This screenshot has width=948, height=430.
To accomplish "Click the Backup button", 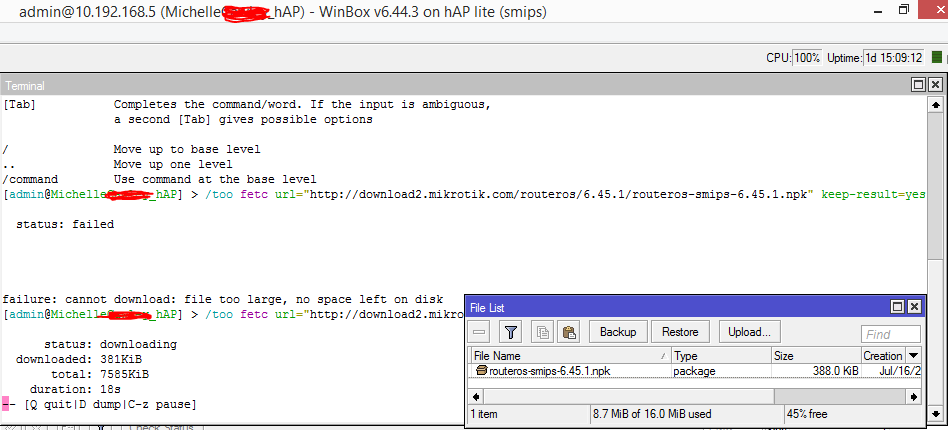I will point(618,332).
